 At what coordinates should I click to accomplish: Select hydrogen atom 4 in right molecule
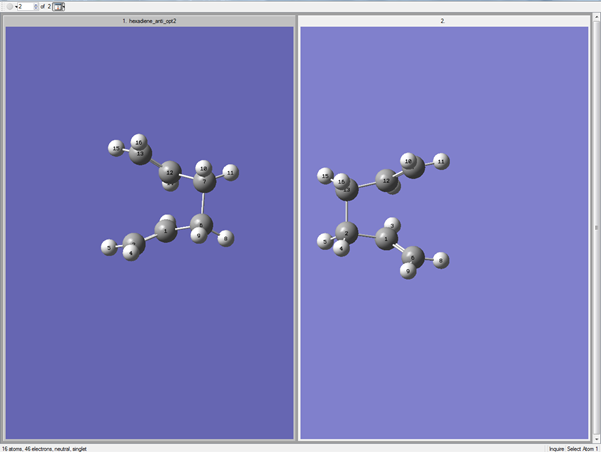click(x=341, y=248)
